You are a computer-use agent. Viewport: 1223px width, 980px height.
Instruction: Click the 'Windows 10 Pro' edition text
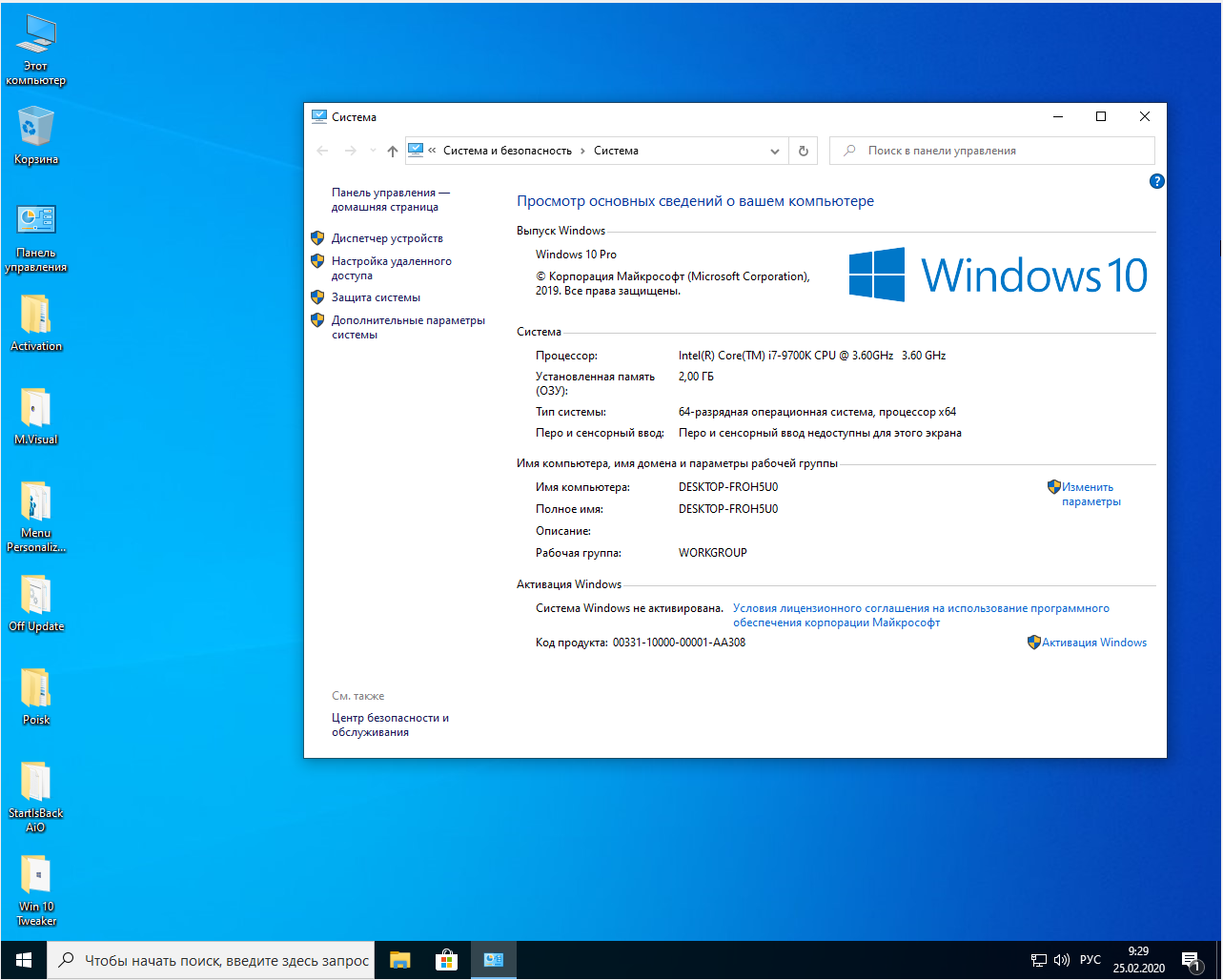[576, 255]
